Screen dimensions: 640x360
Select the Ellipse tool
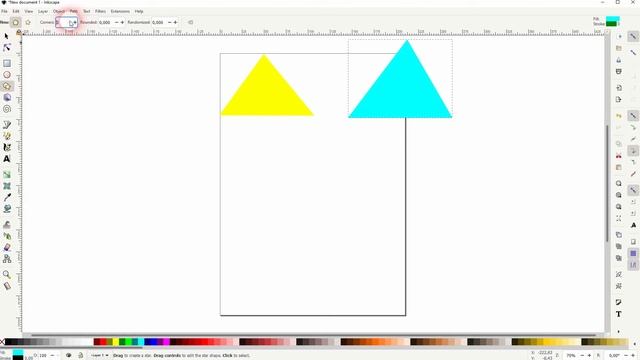[x=7, y=75]
